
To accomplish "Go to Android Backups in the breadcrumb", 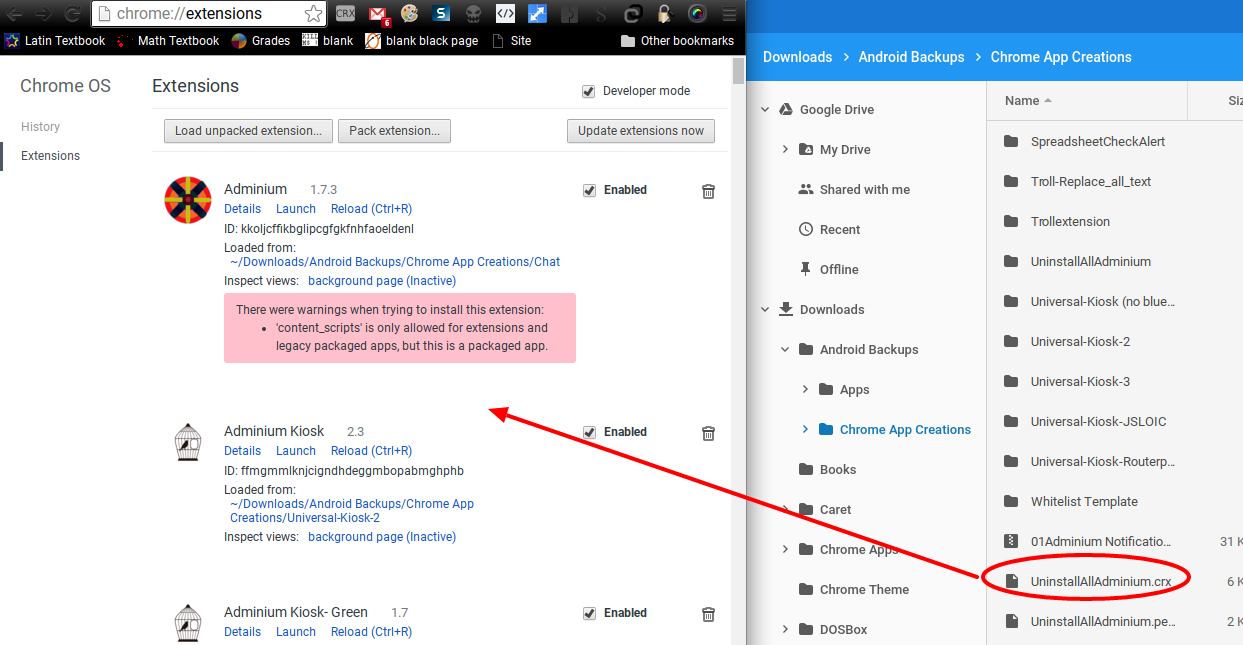I will coord(911,57).
